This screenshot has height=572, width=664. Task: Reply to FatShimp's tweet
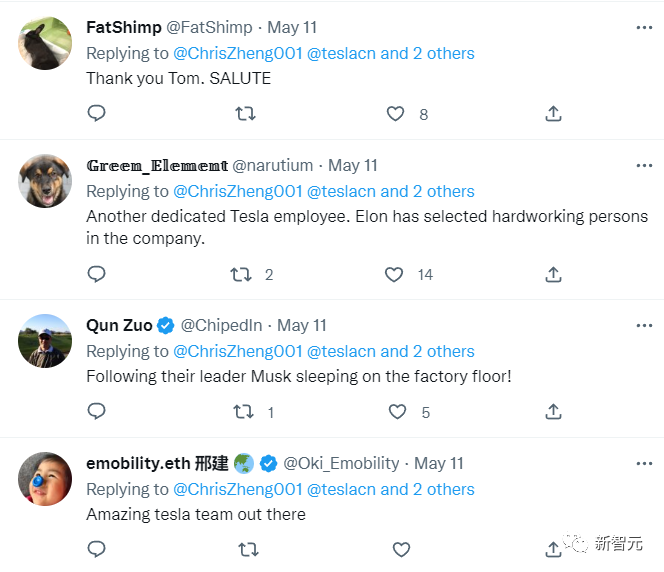(96, 114)
